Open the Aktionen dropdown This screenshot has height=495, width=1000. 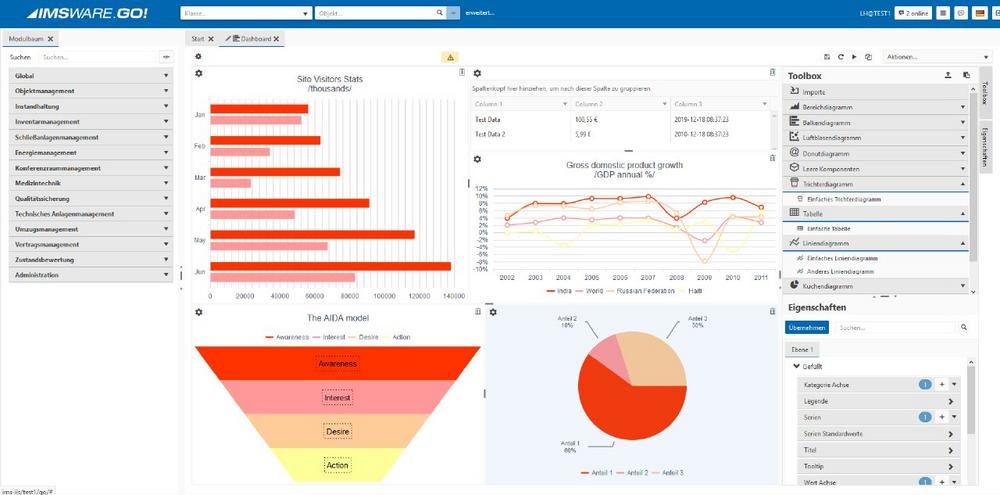tap(937, 57)
